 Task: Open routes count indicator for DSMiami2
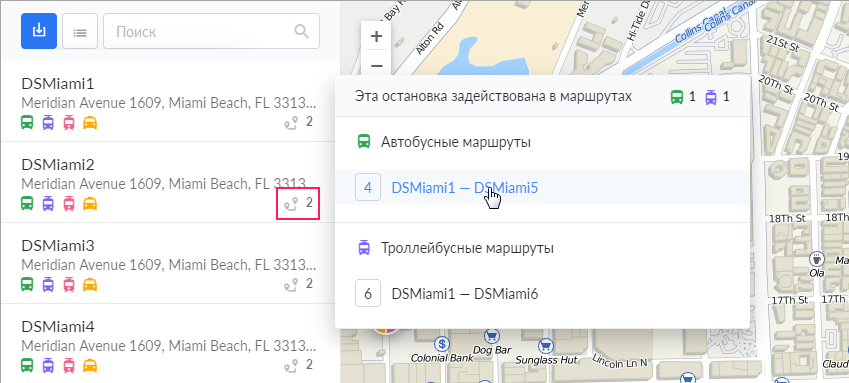[298, 203]
